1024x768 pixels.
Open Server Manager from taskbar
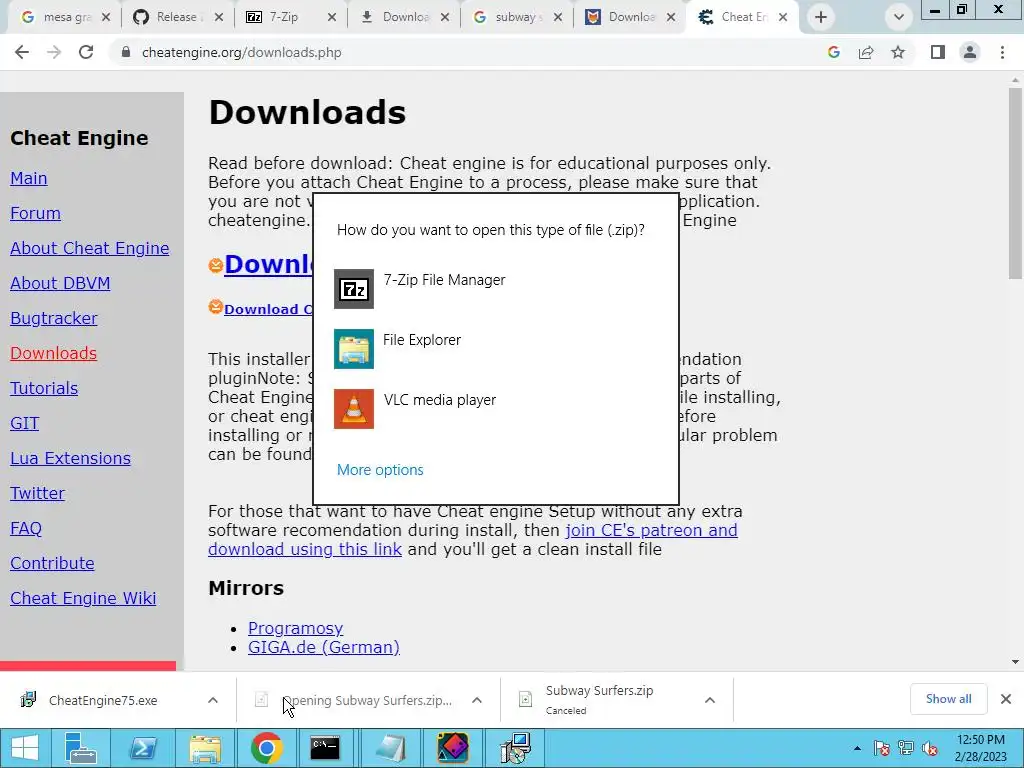click(81, 748)
